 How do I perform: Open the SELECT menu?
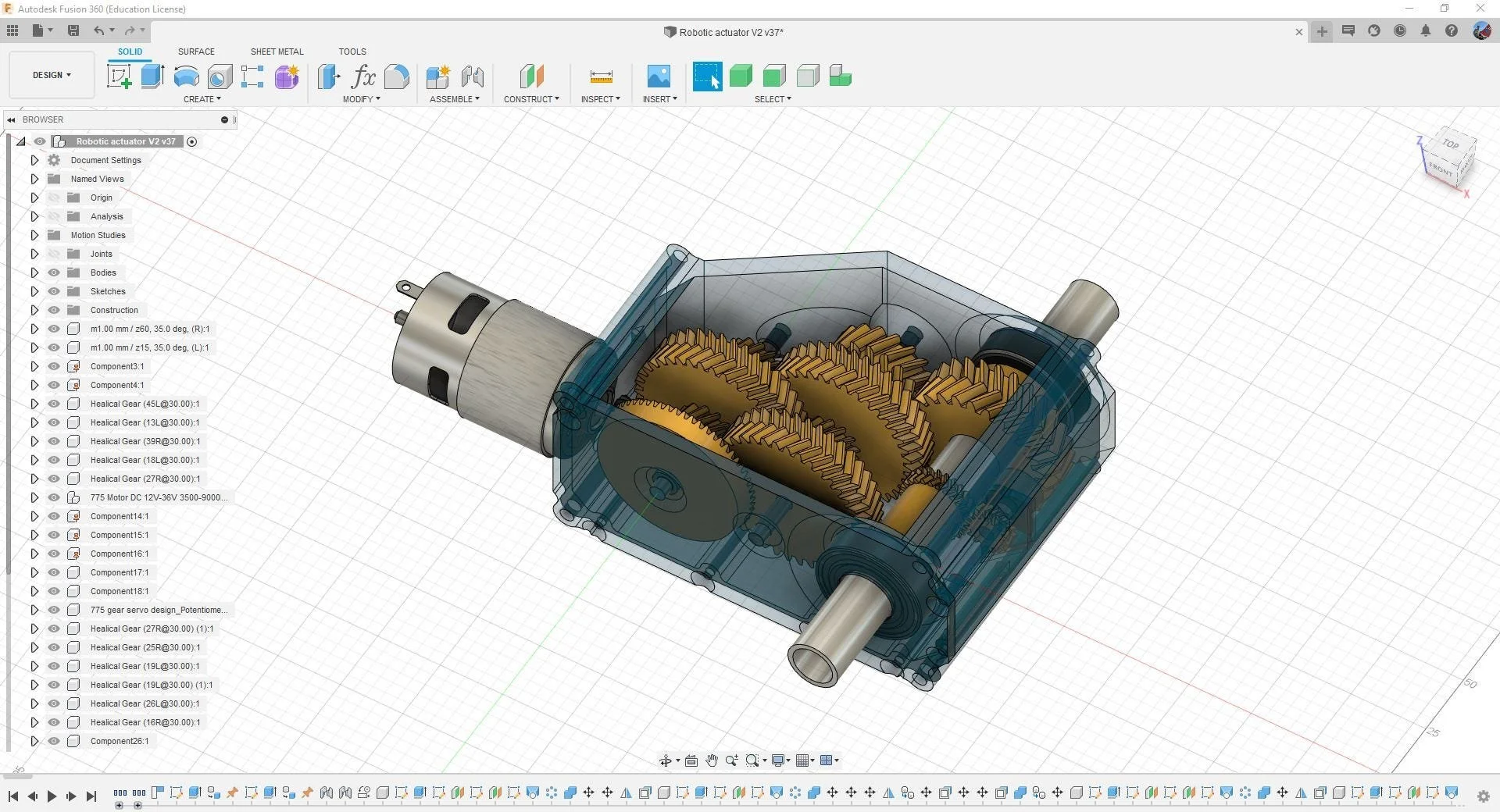pyautogui.click(x=773, y=99)
